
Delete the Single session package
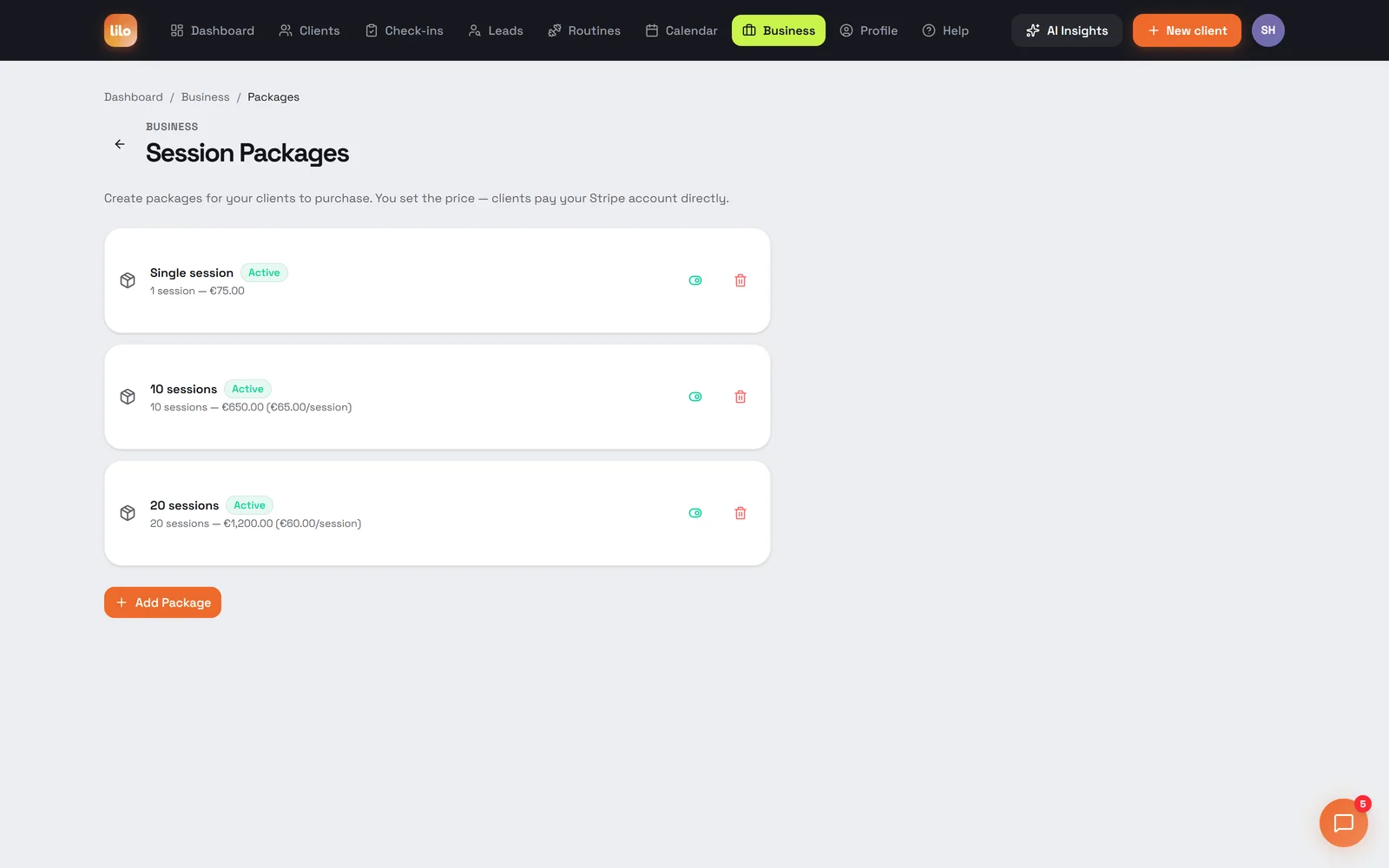tap(741, 280)
